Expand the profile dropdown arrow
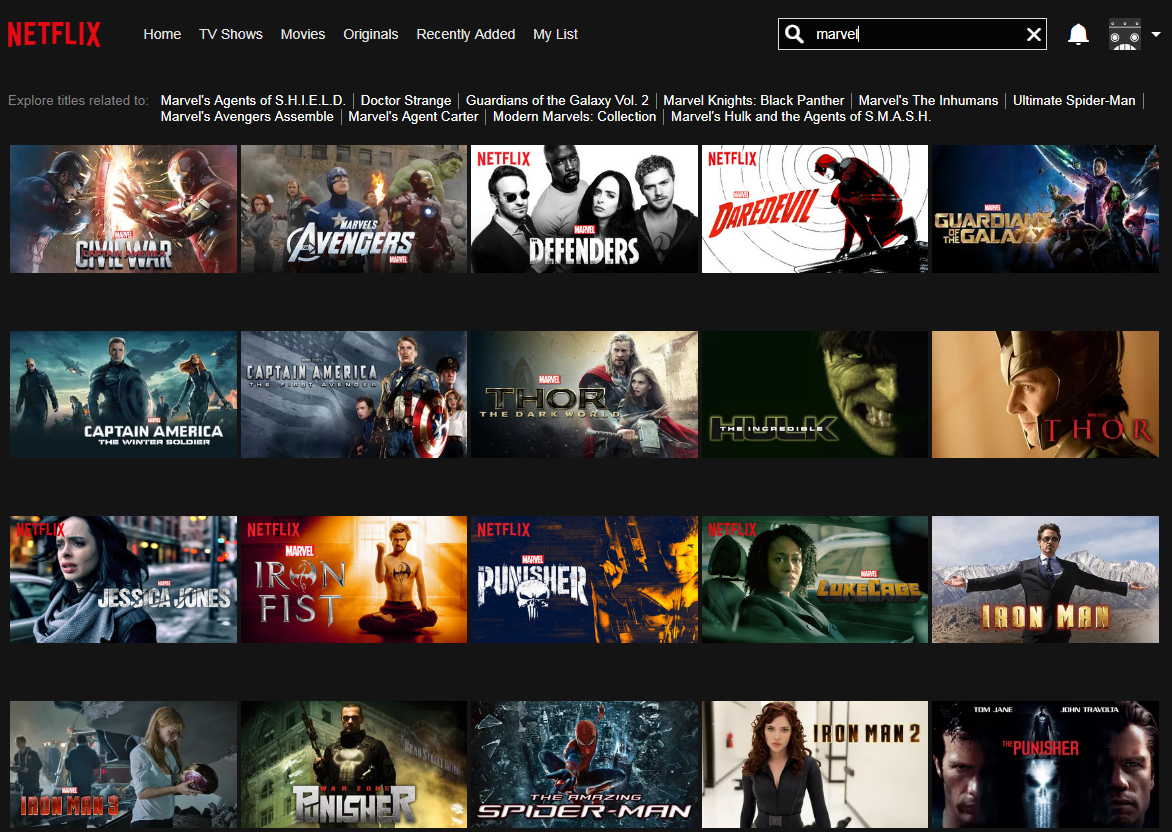This screenshot has width=1172, height=832. pyautogui.click(x=1156, y=34)
